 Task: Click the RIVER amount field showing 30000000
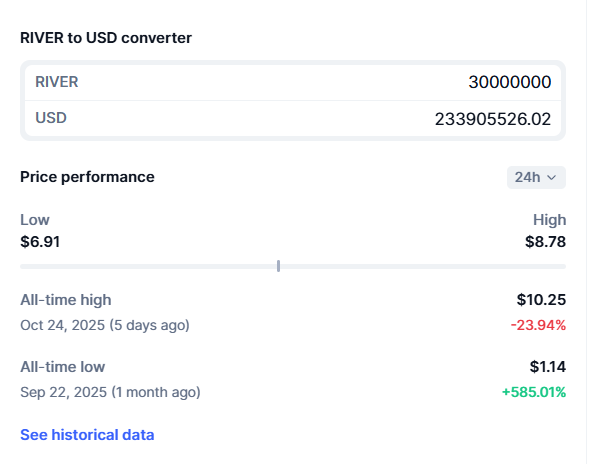[293, 82]
